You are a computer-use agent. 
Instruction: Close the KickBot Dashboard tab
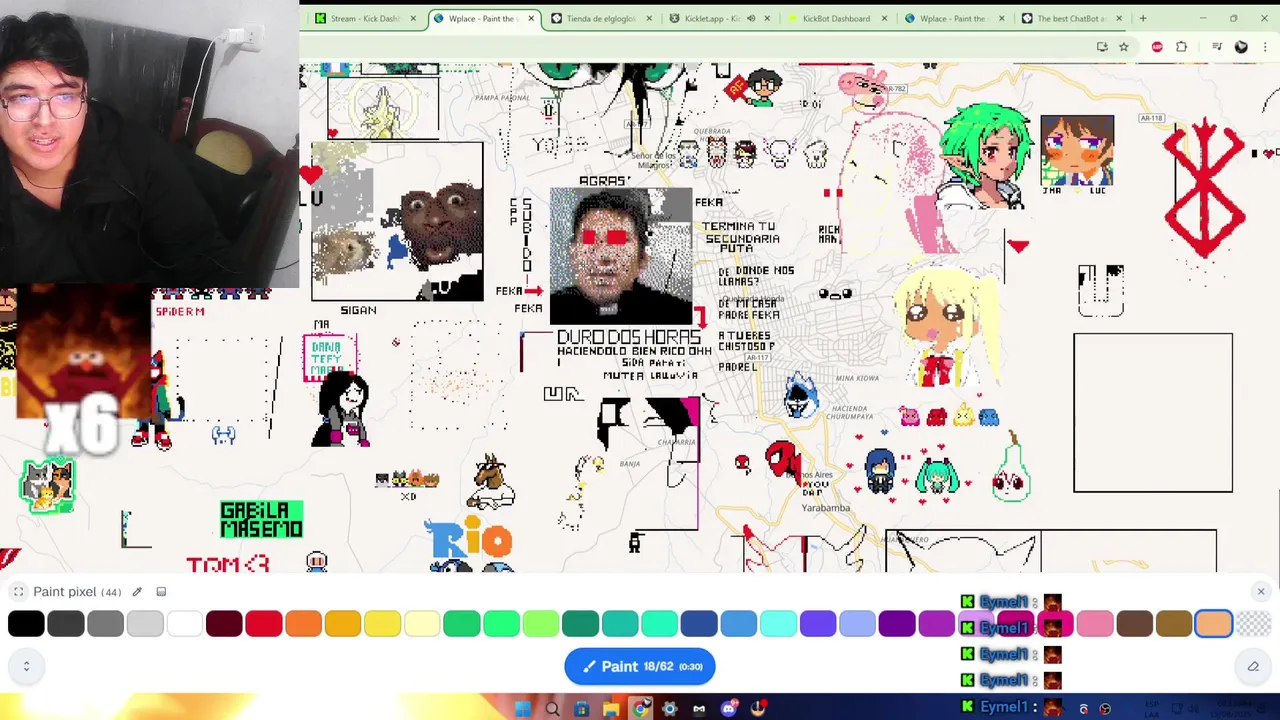click(x=884, y=18)
